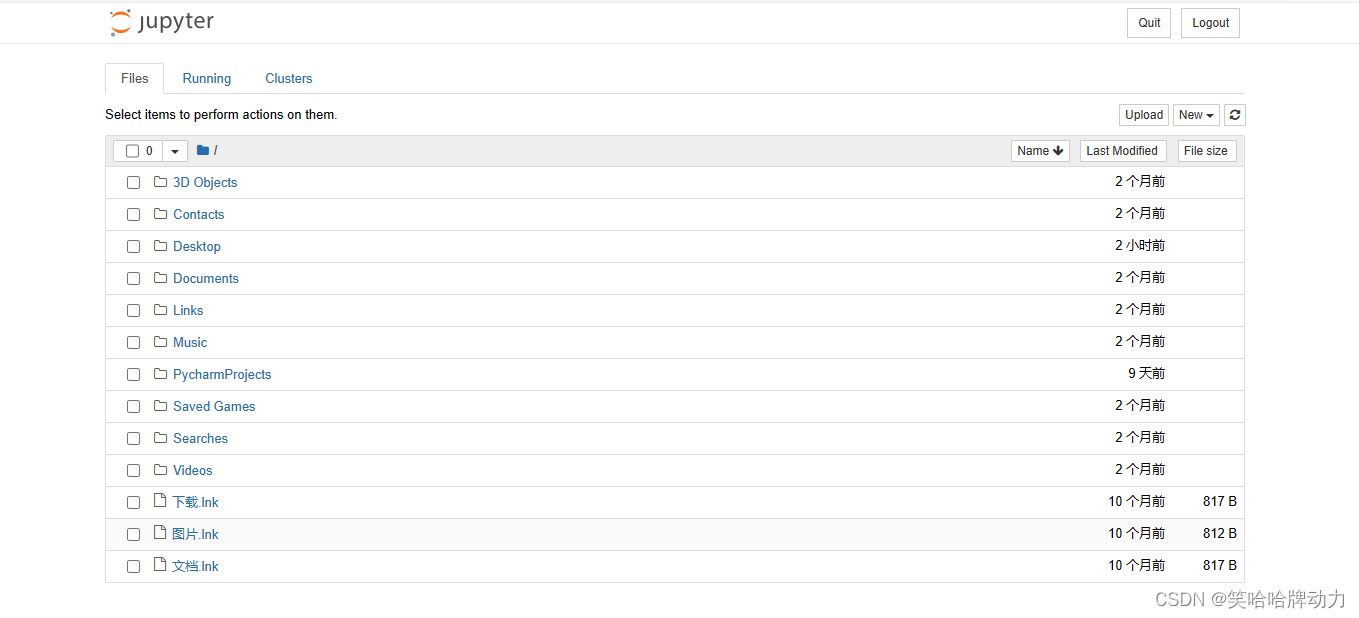The image size is (1359, 618).
Task: Click the Name sort arrow
Action: (1060, 150)
